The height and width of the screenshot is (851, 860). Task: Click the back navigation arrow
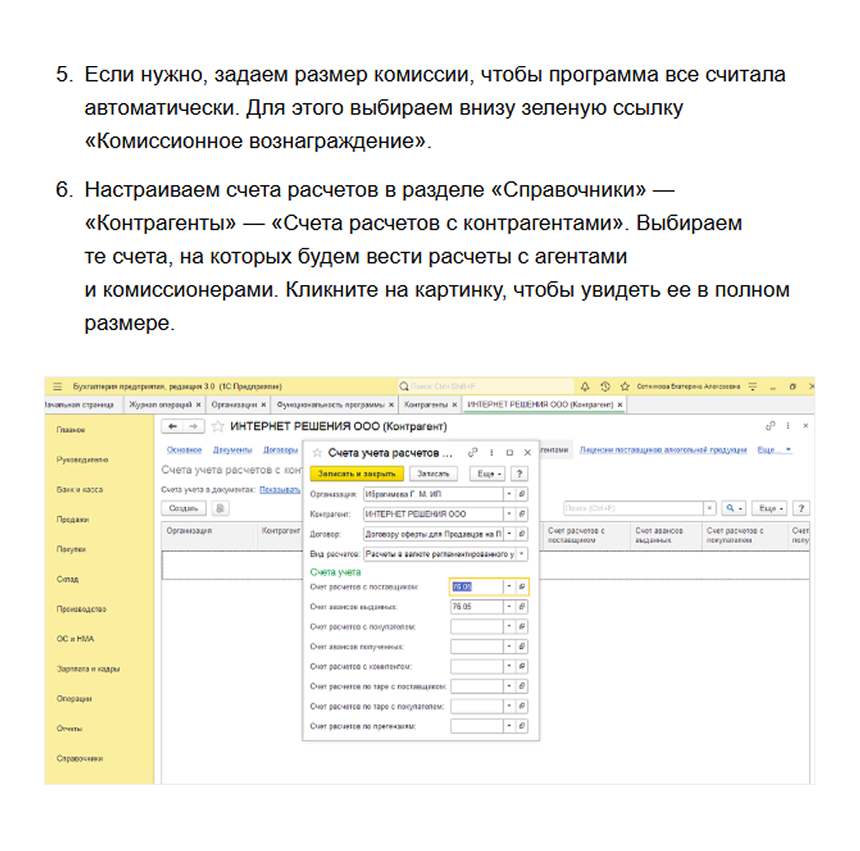(x=173, y=426)
